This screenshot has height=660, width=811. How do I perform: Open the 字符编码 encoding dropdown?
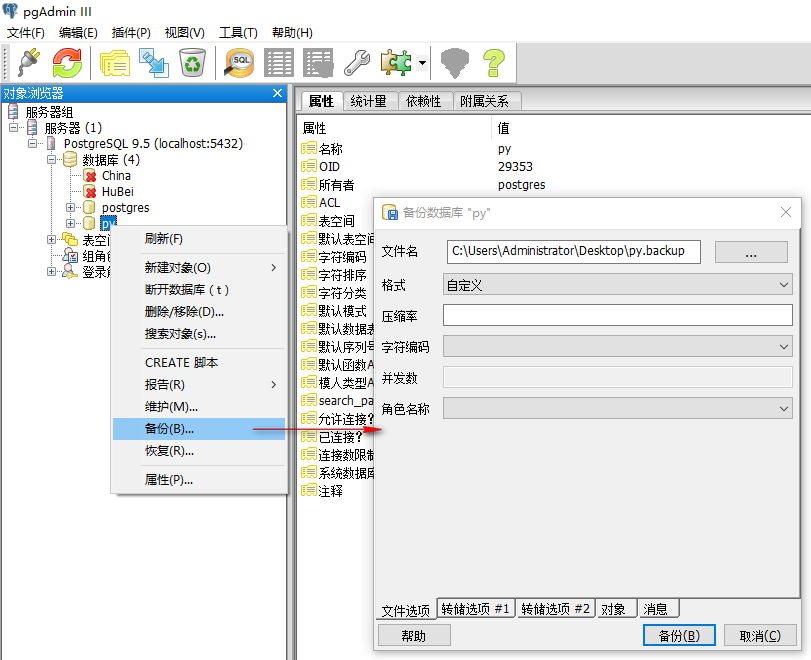[618, 346]
